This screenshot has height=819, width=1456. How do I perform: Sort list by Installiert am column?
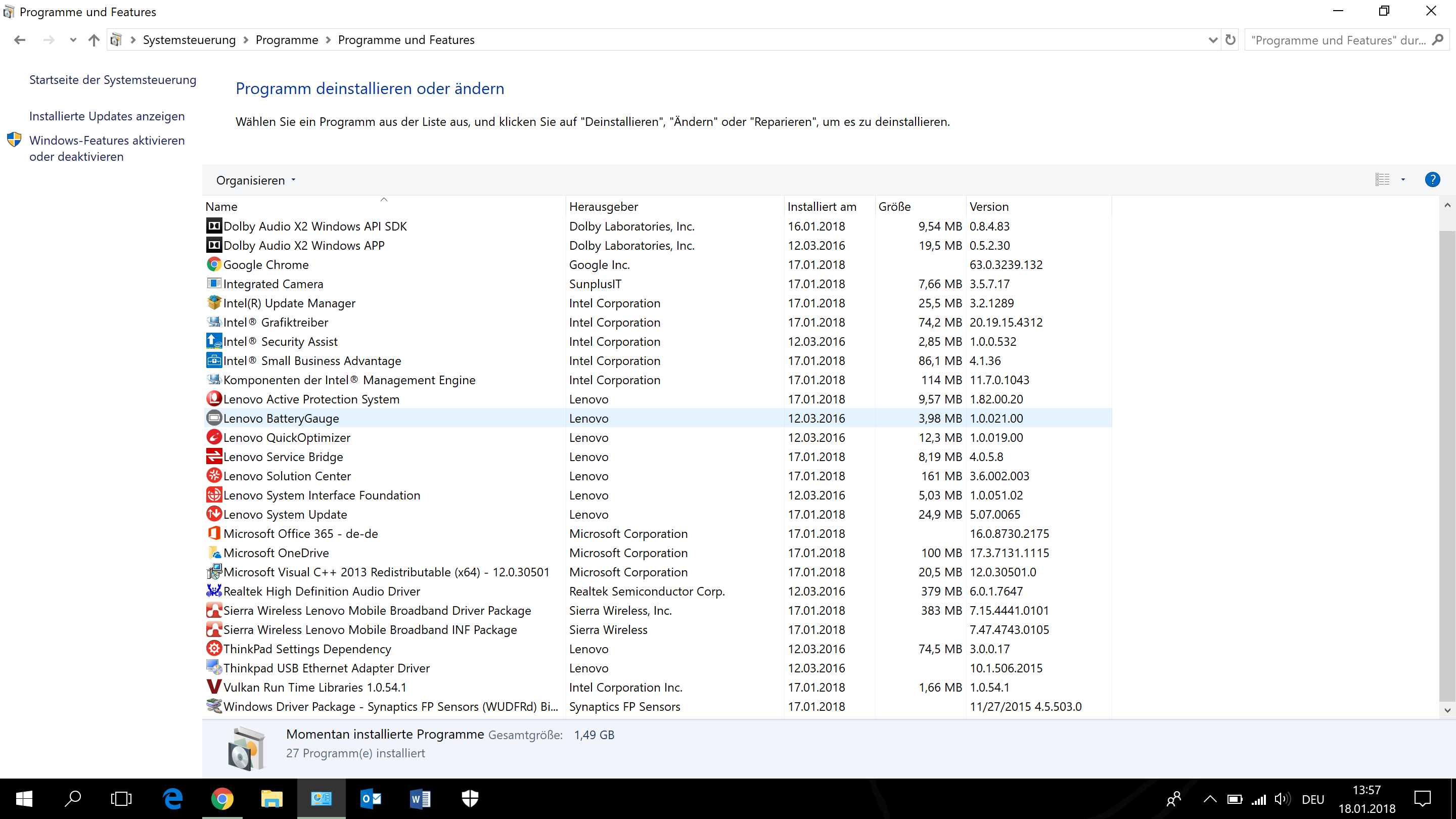(x=830, y=206)
